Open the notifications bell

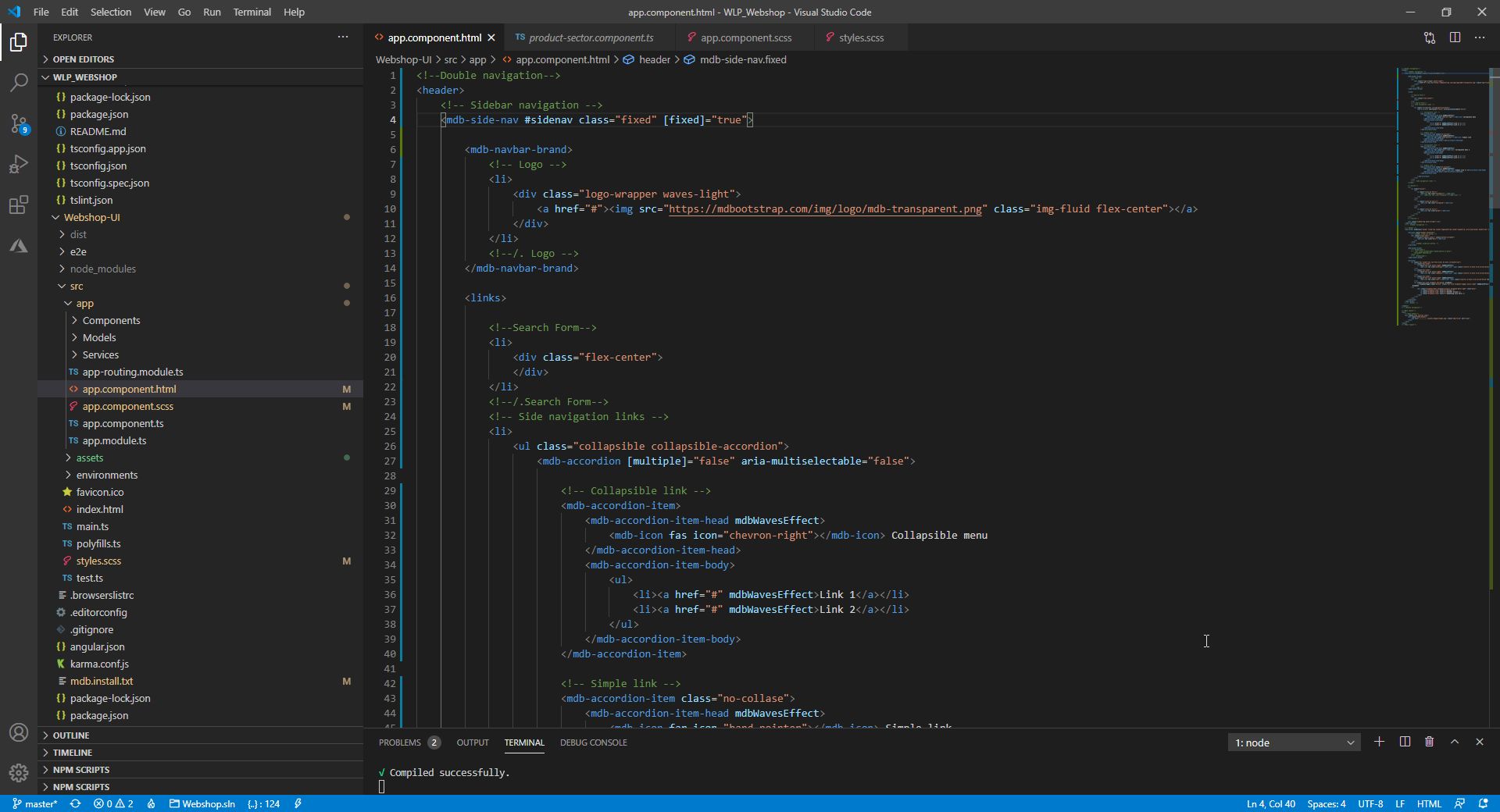coord(1483,803)
